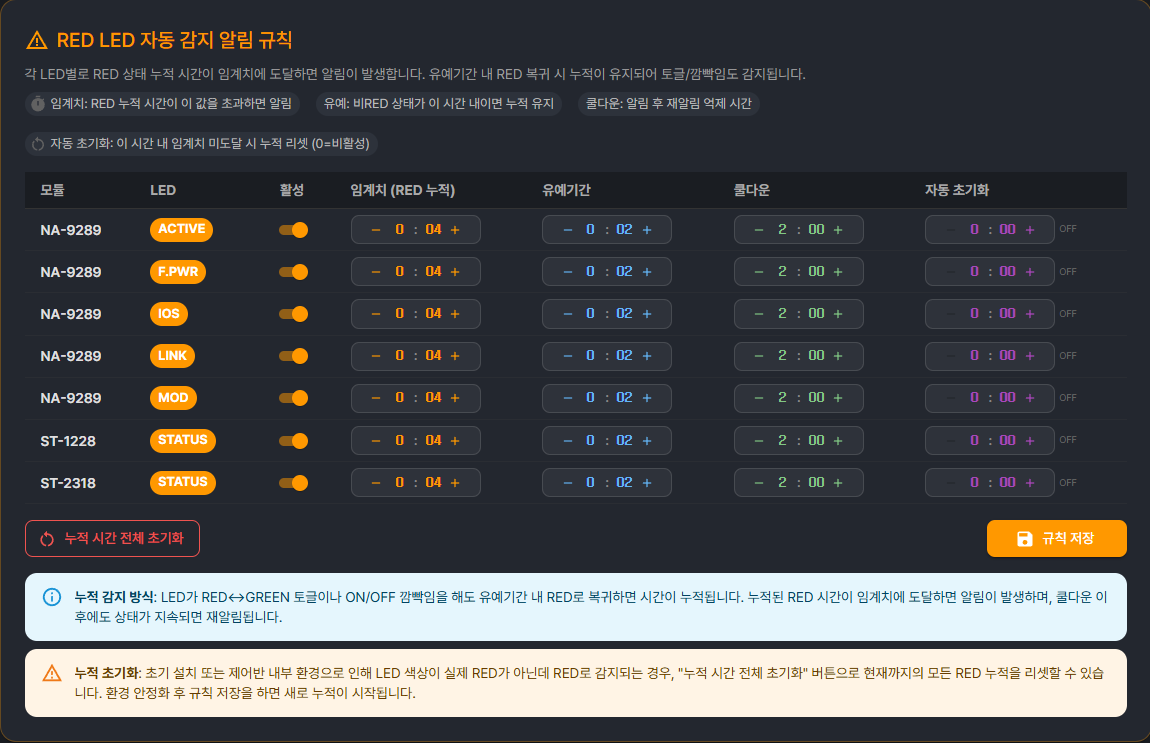1150x743 pixels.
Task: Increase threshold for NA-9289 ACTIVE row
Action: 455,230
